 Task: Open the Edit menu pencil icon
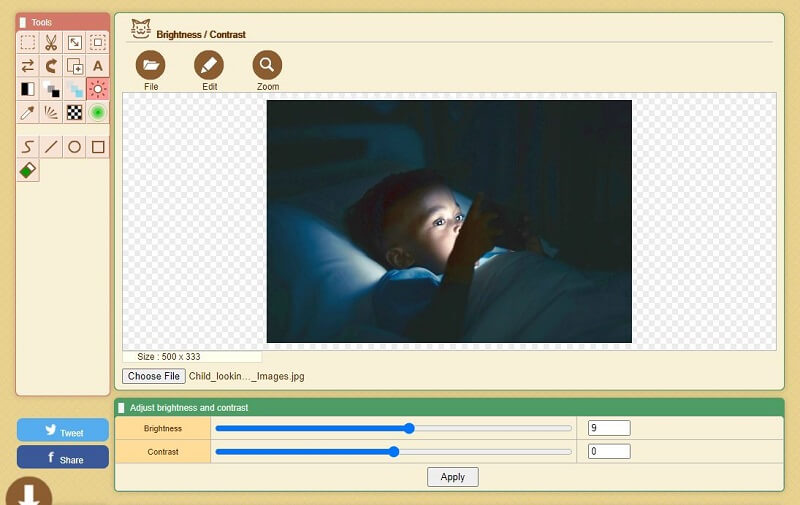209,65
